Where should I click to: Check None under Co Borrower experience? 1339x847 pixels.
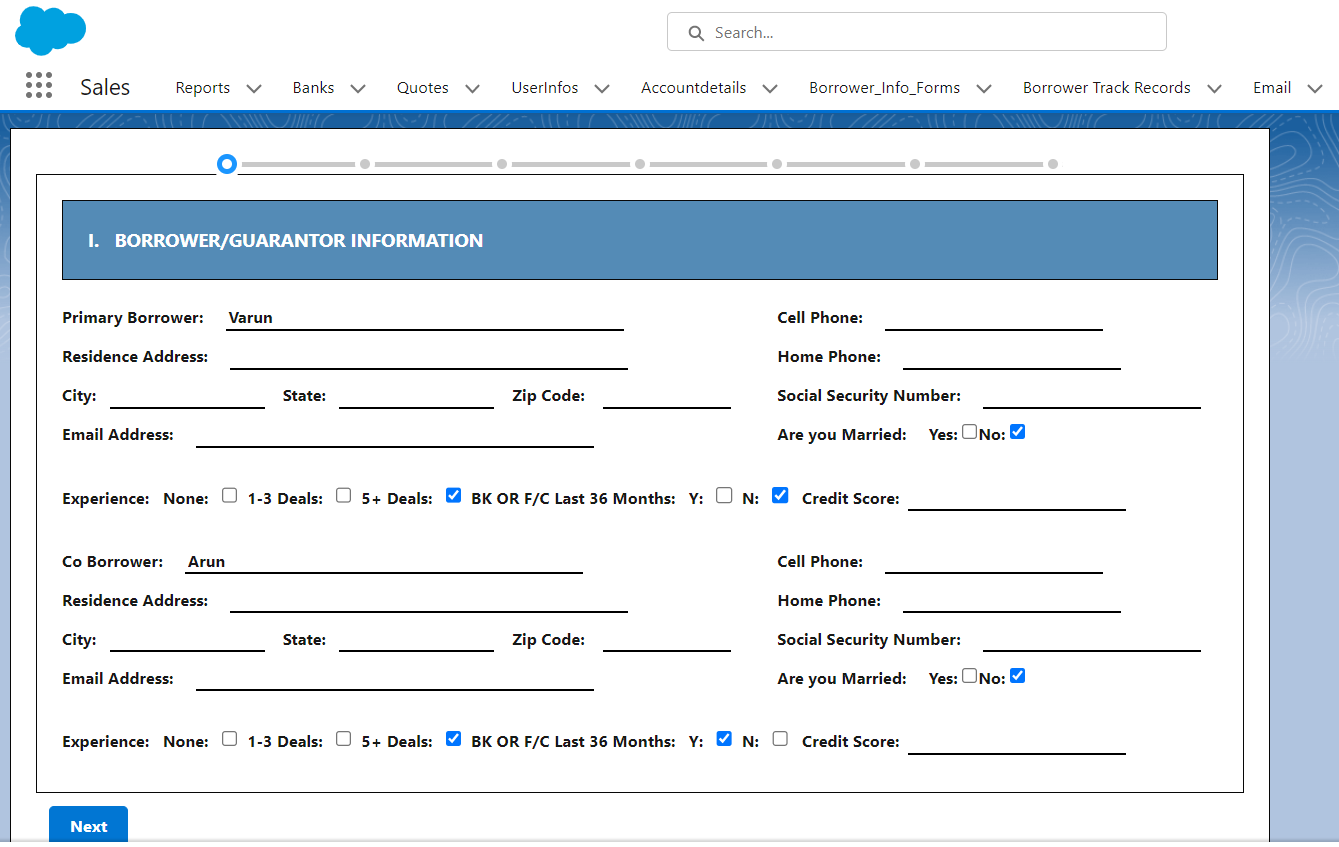(229, 738)
